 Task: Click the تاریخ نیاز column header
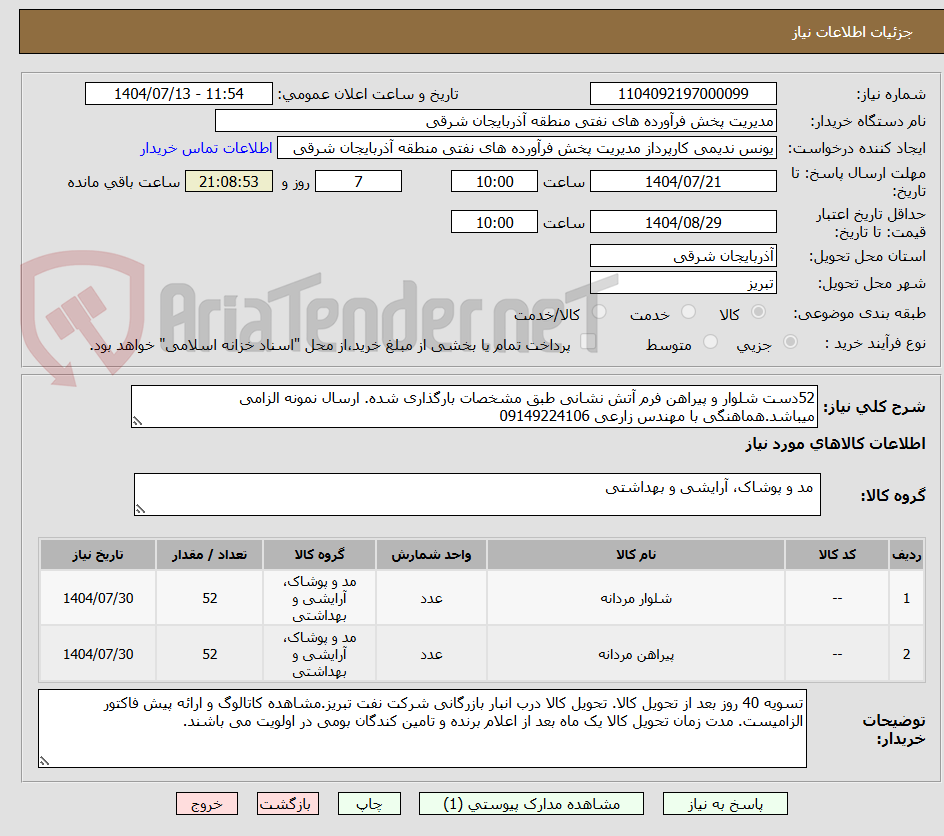(x=97, y=554)
